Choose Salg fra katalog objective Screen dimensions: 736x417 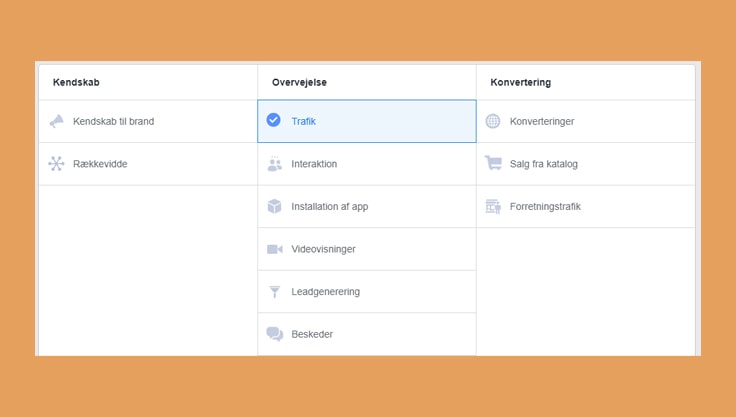tap(544, 164)
